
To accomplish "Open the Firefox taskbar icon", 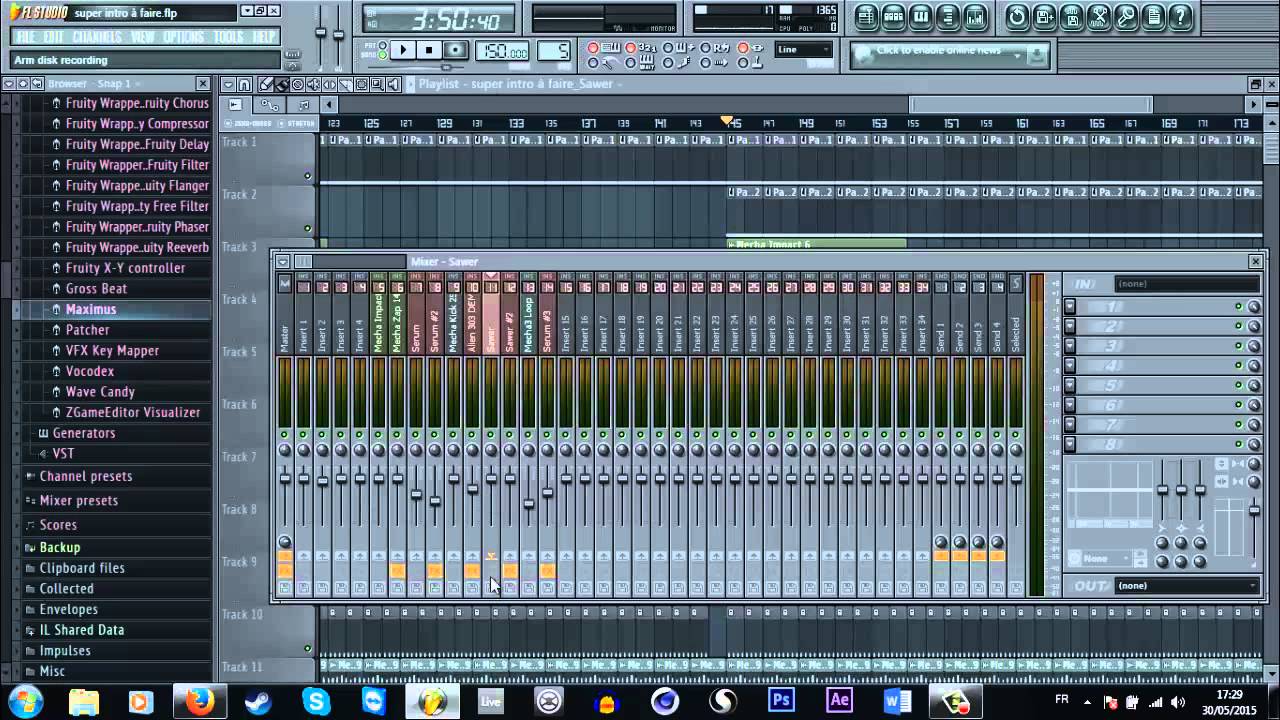I will 199,701.
